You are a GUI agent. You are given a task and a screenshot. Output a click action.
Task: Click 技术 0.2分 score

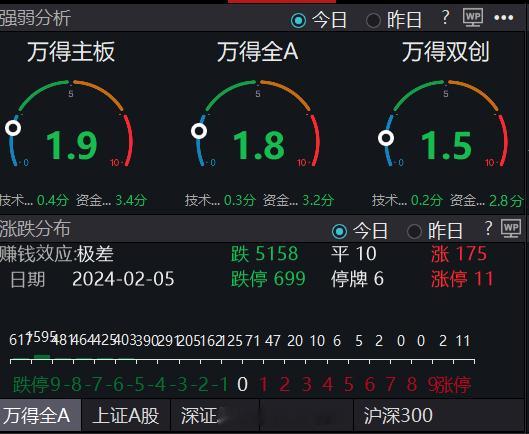tap(407, 200)
